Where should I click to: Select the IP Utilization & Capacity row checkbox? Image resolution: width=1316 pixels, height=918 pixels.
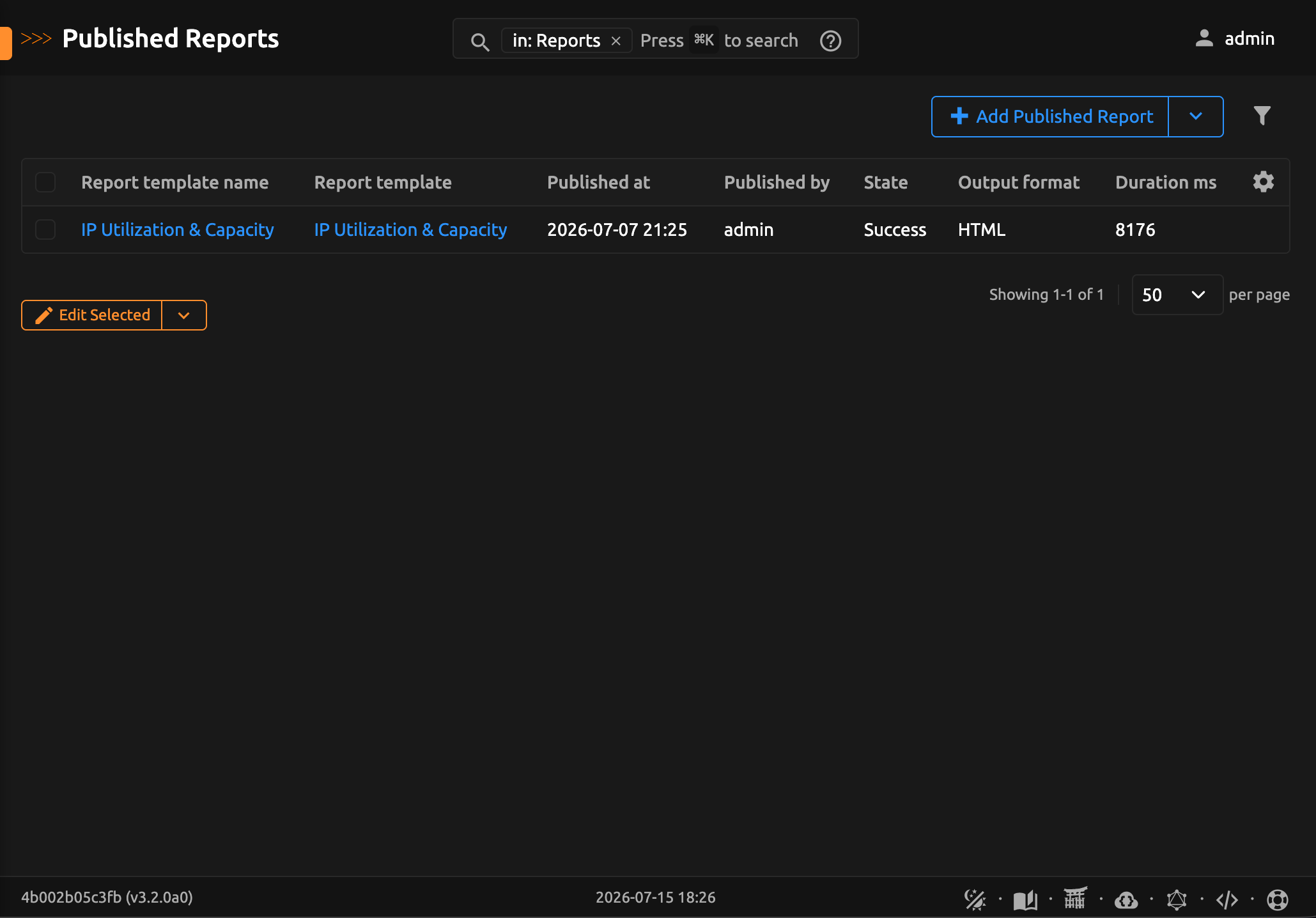pyautogui.click(x=45, y=229)
